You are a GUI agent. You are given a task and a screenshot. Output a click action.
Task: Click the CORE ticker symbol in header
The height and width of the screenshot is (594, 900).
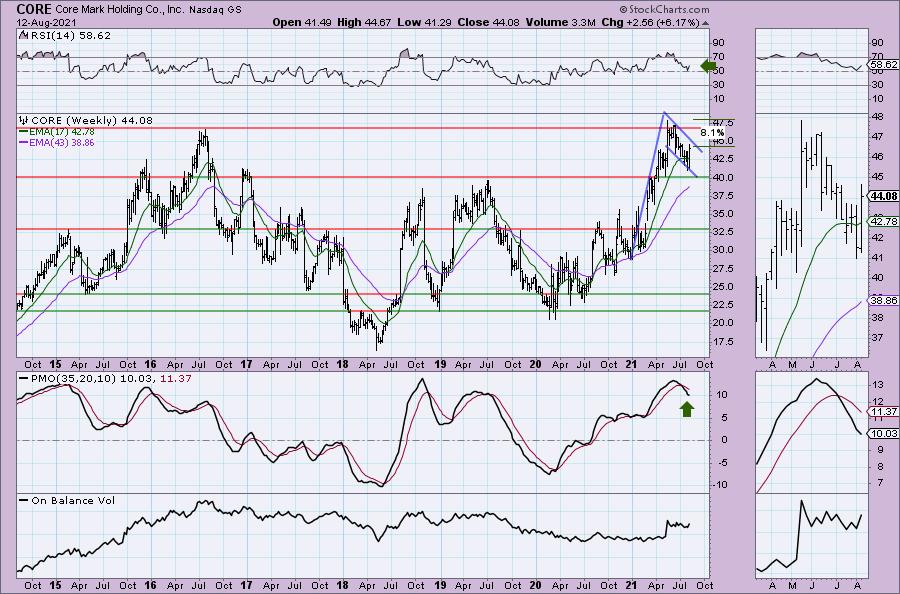pyautogui.click(x=34, y=9)
